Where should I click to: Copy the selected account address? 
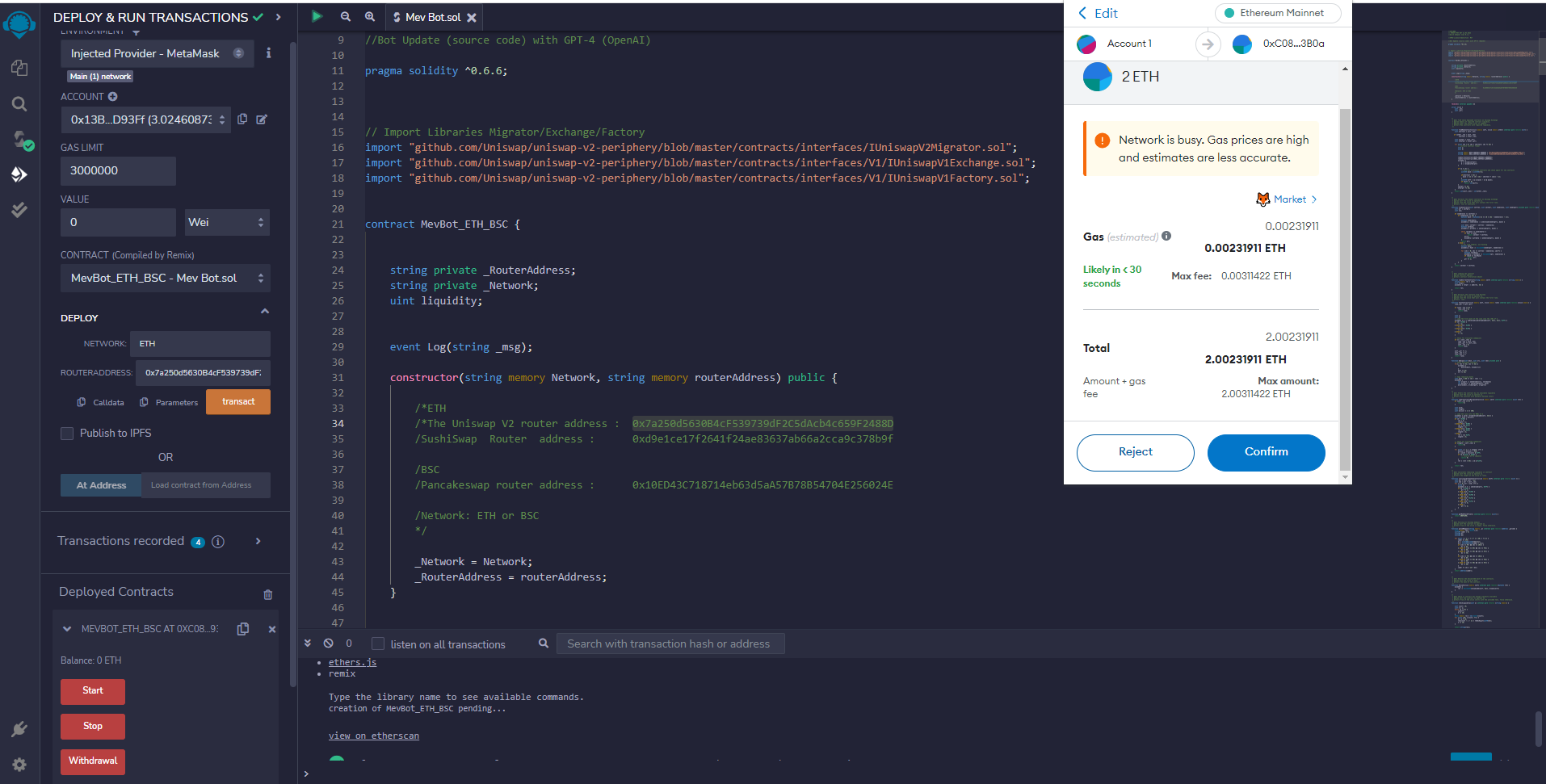(x=242, y=119)
